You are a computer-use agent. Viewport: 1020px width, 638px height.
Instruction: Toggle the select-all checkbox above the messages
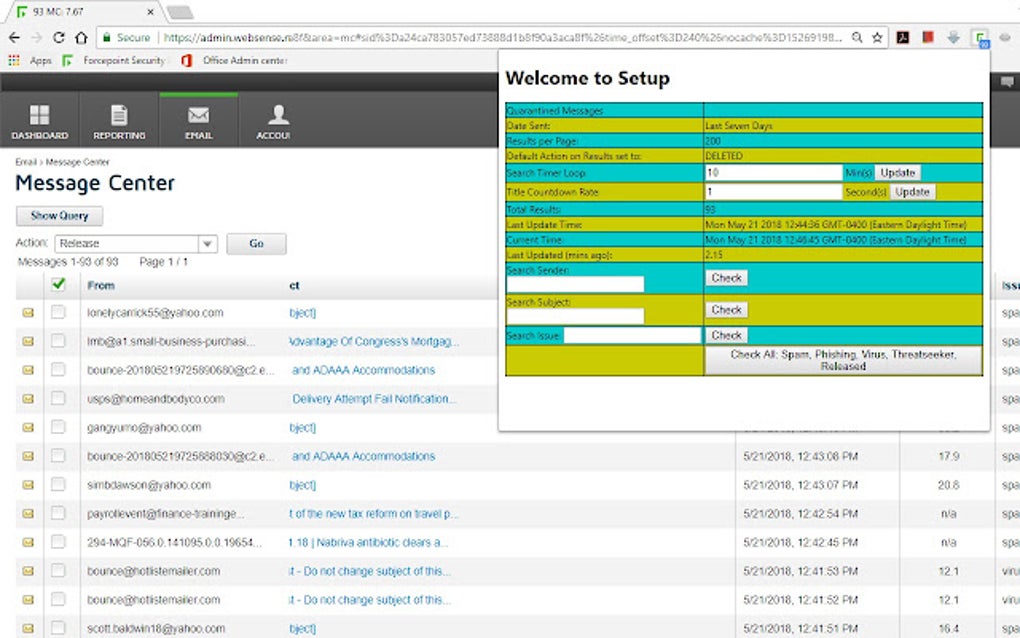(58, 284)
